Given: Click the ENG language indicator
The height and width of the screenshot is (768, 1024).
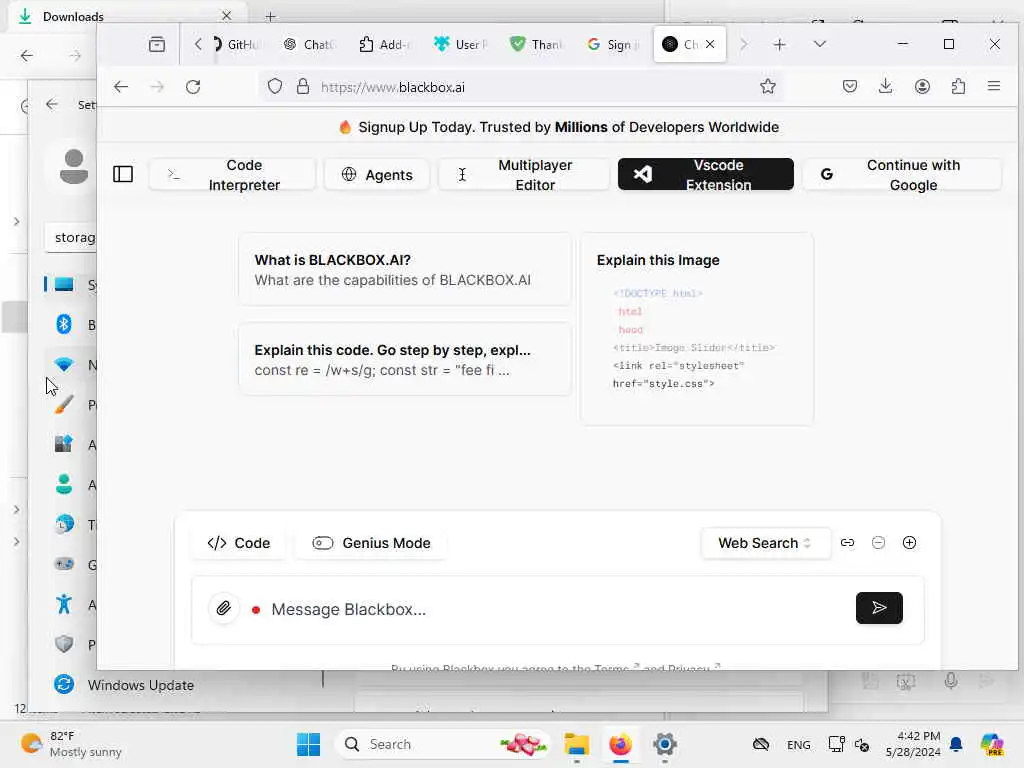Looking at the screenshot, I should (x=799, y=744).
